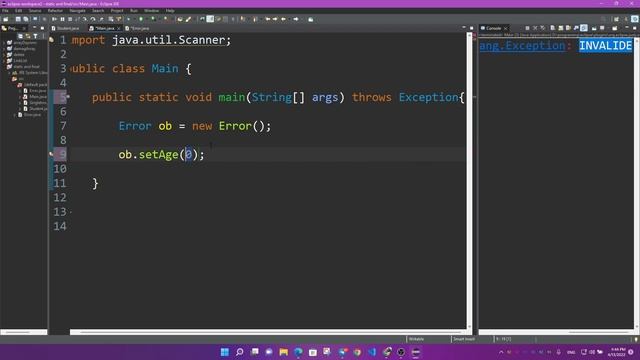Click the editor vertical scrollbar
Viewport: 640px width, 360px height.
point(469,180)
